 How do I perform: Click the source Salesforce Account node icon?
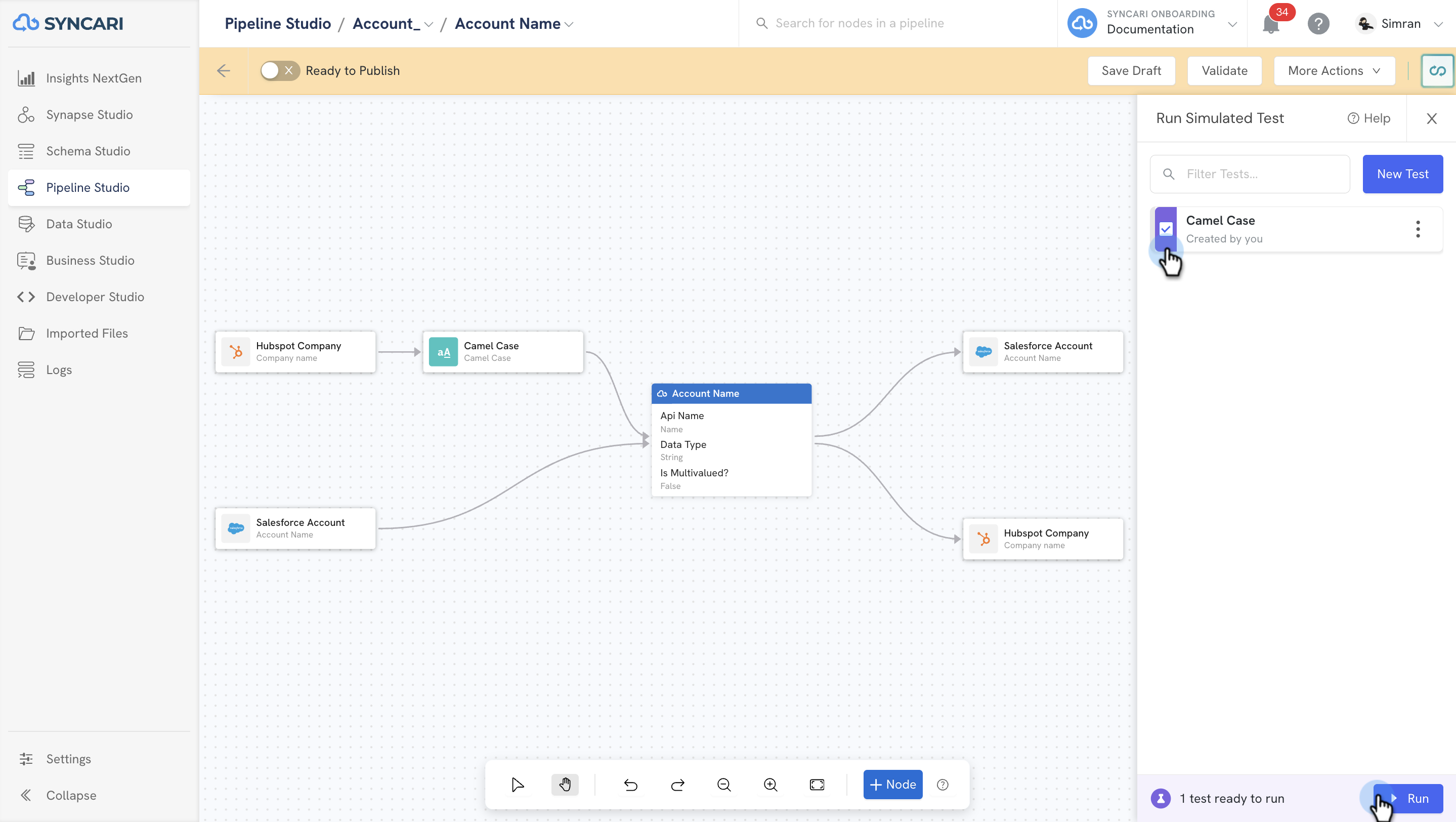pos(235,528)
